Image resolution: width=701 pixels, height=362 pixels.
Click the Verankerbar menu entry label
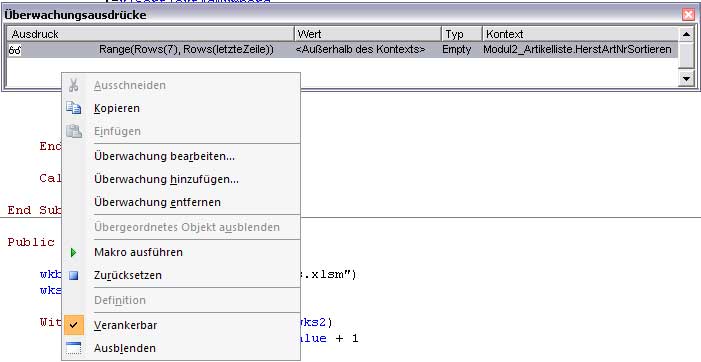125,325
